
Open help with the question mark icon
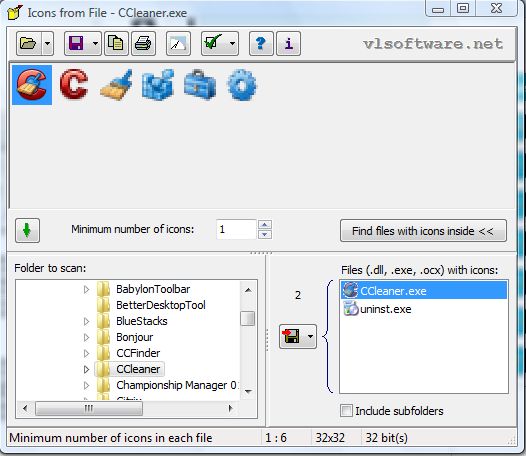pyautogui.click(x=261, y=43)
